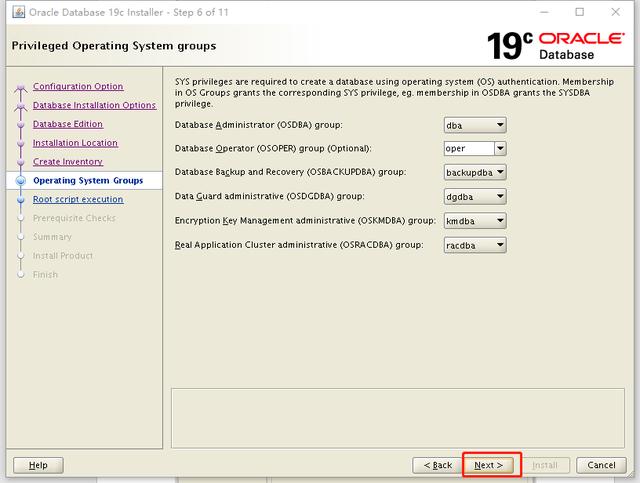
Task: Select the Operating System Groups step
Action: coord(88,180)
